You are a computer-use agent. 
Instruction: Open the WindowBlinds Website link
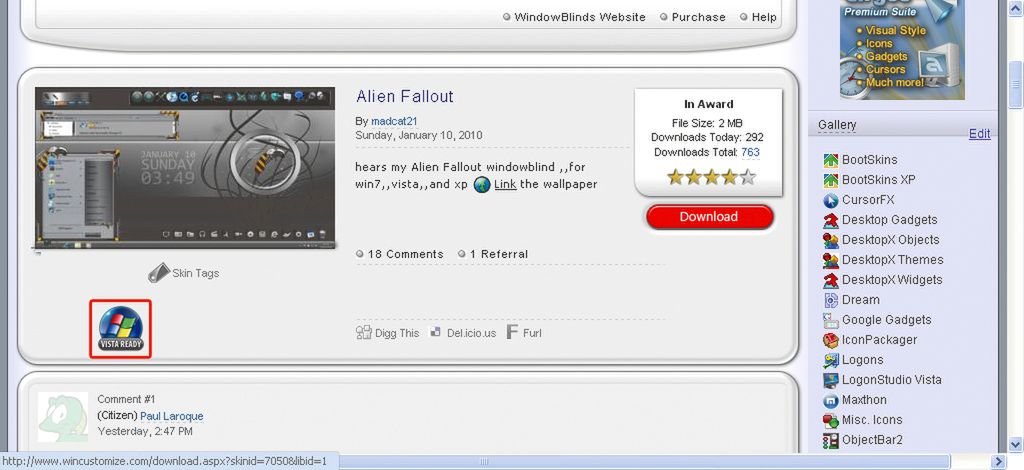(x=580, y=17)
